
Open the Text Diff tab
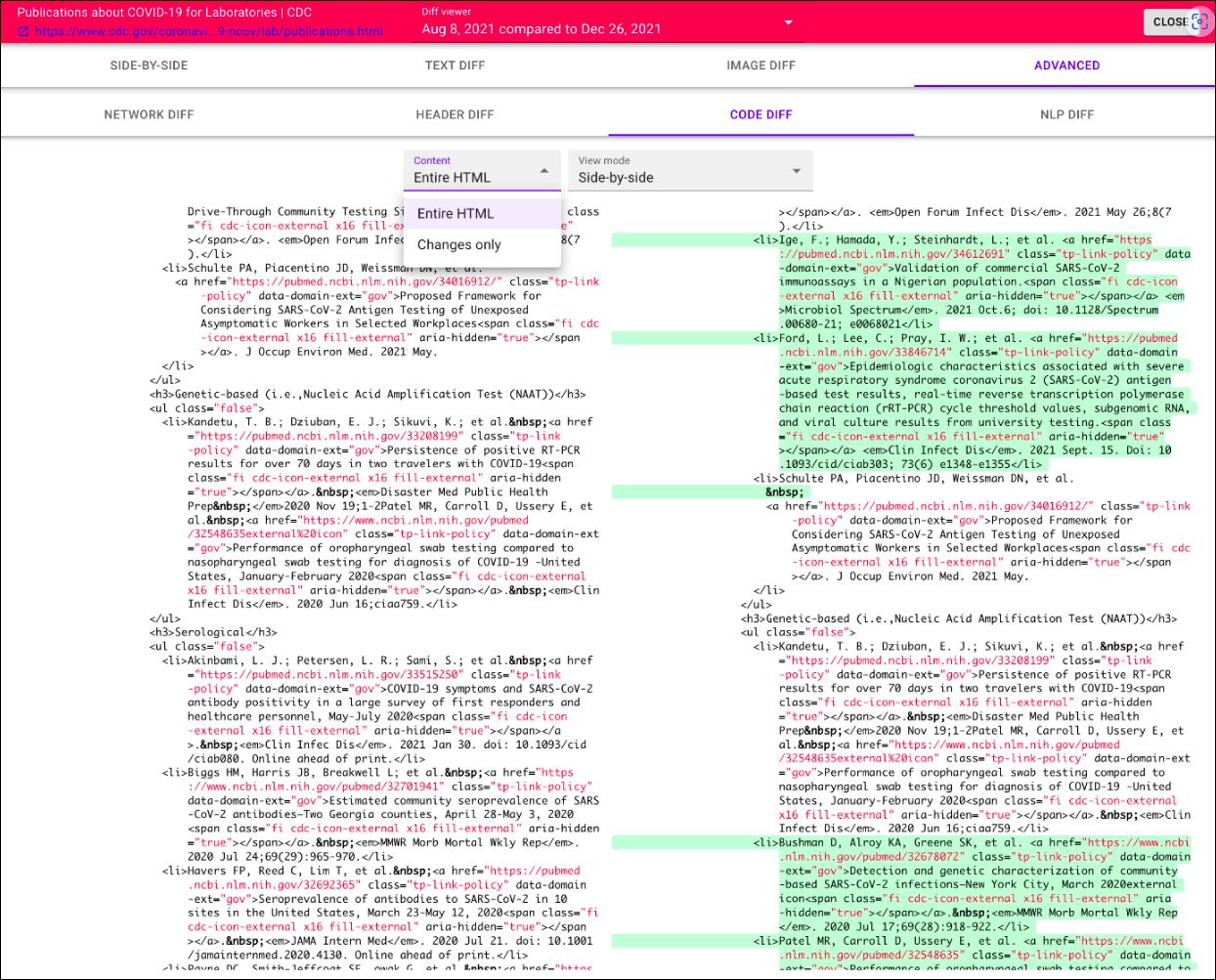[x=455, y=65]
